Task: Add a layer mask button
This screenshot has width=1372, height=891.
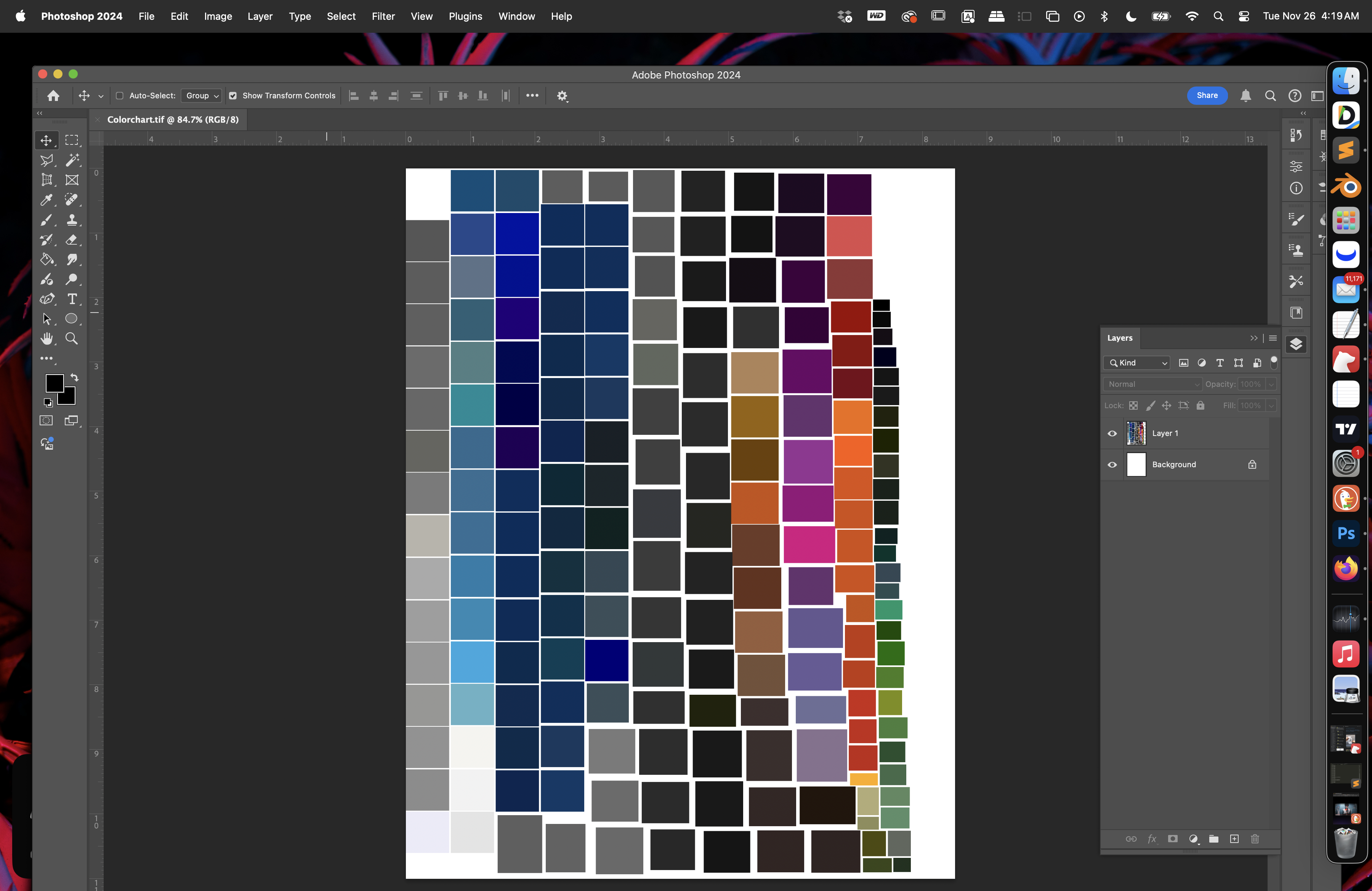Action: [1173, 839]
